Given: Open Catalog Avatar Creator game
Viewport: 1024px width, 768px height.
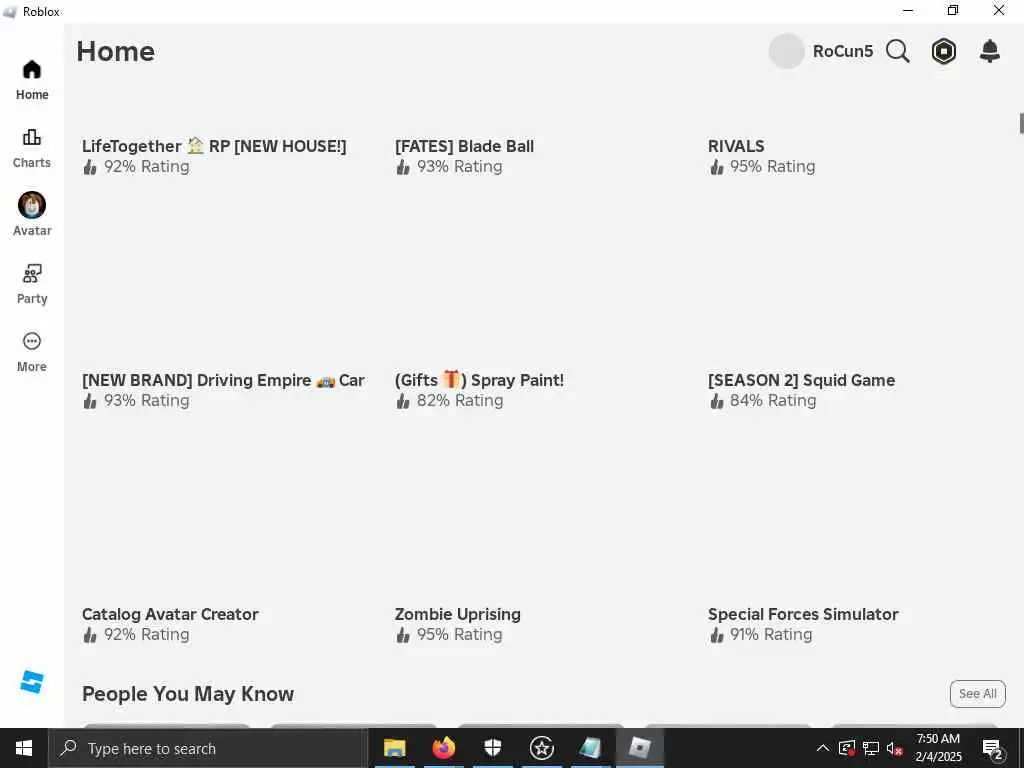Looking at the screenshot, I should 170,614.
